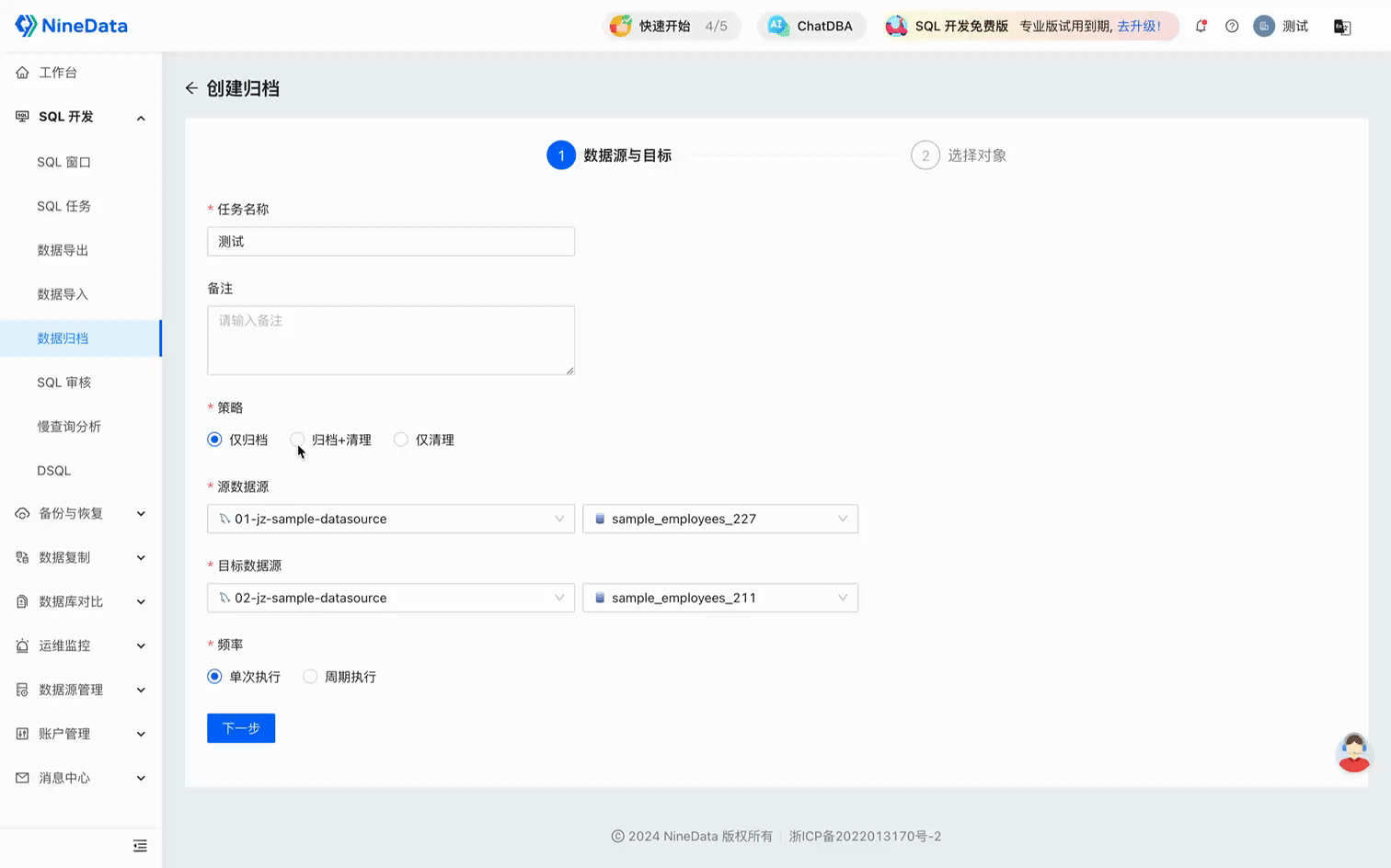Choose 周期执行 frequency option
The width and height of the screenshot is (1391, 868).
tap(310, 677)
